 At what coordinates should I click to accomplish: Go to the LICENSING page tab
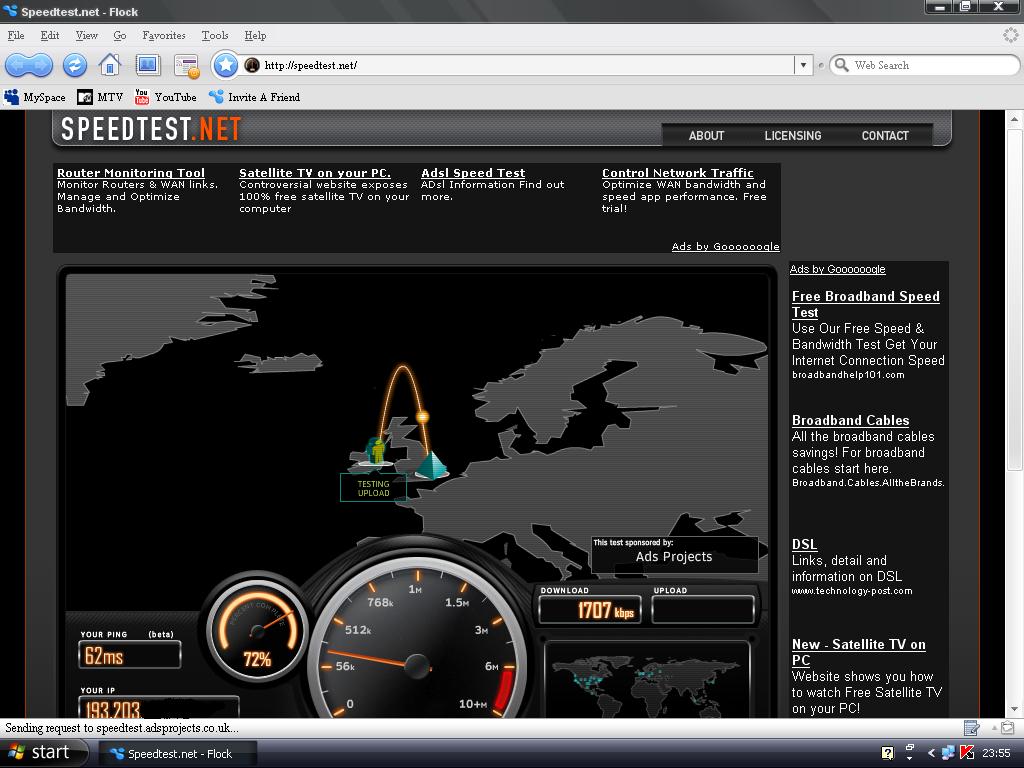coord(793,135)
